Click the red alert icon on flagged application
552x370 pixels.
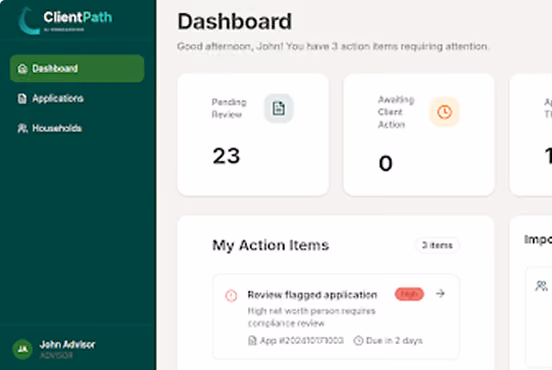tap(231, 295)
